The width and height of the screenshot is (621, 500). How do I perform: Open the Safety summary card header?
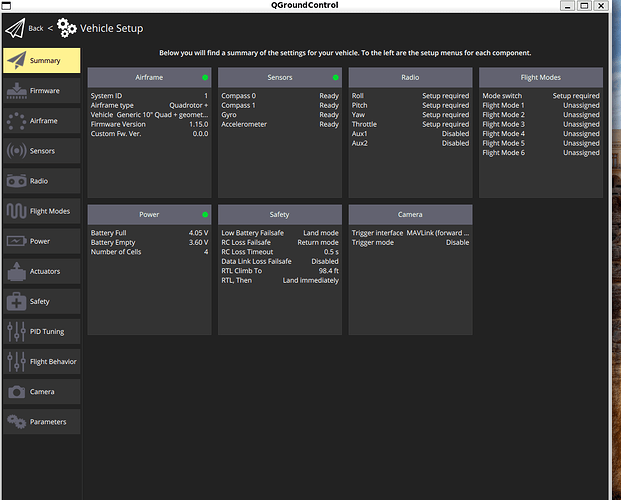[280, 214]
